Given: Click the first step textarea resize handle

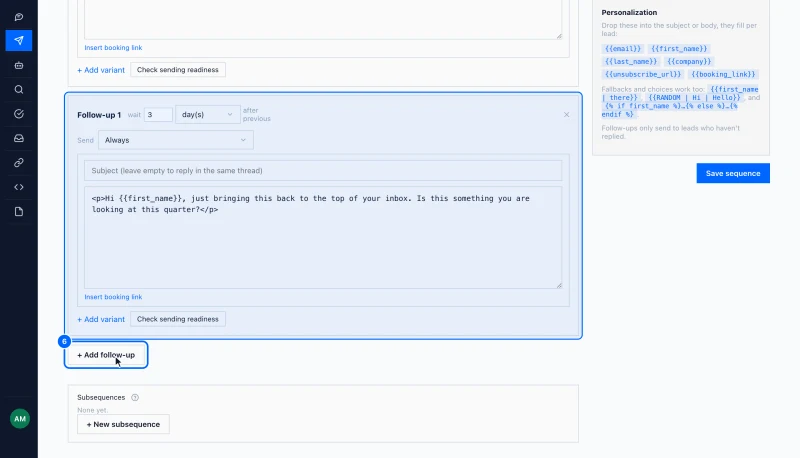Looking at the screenshot, I should point(559,36).
